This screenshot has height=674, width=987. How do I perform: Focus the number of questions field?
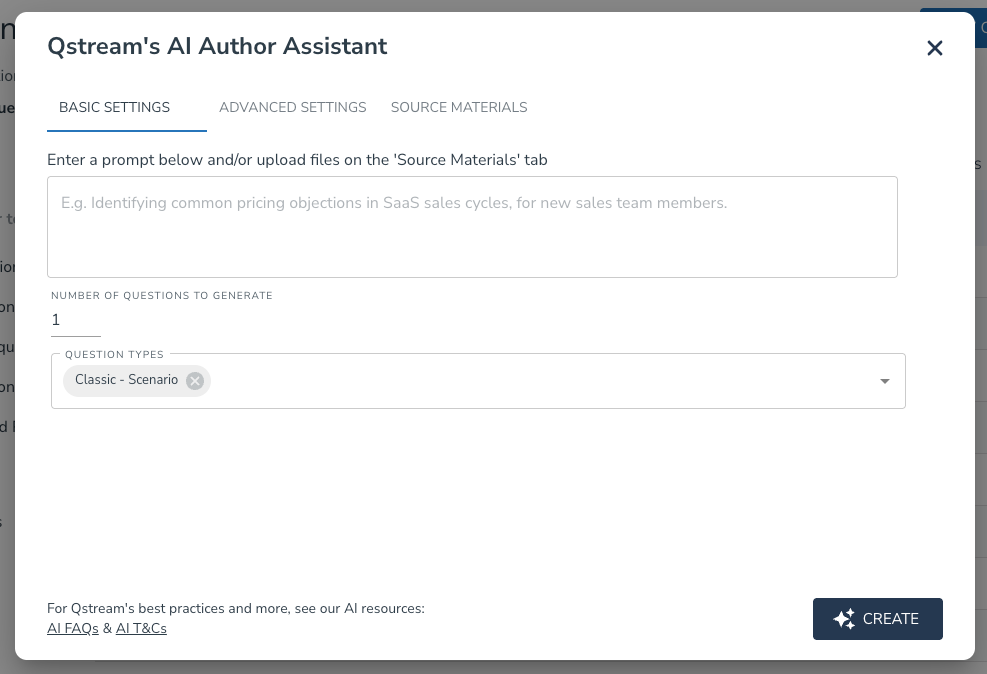[x=76, y=320]
